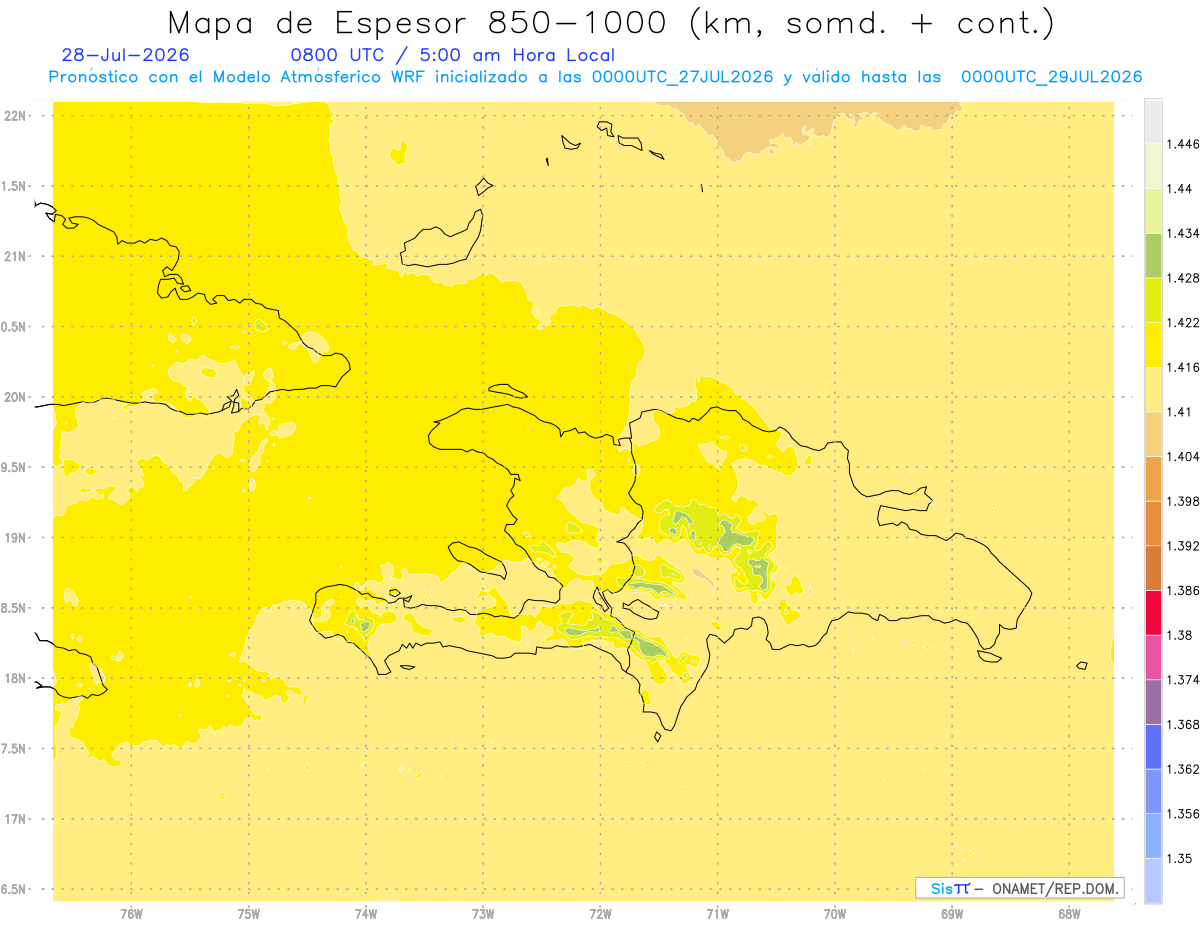Click the '22N' latitude label
Screen dimensions: 1200x927
(x=15, y=116)
